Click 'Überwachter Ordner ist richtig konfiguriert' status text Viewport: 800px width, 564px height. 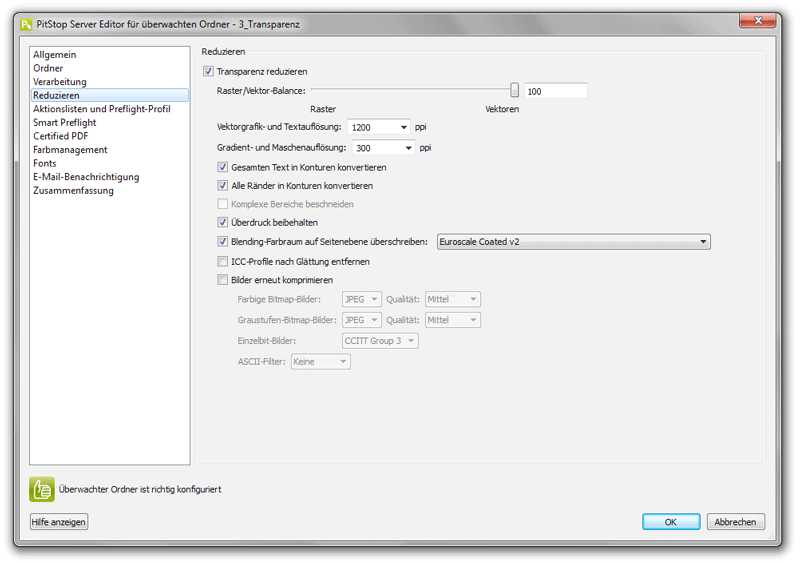click(140, 489)
